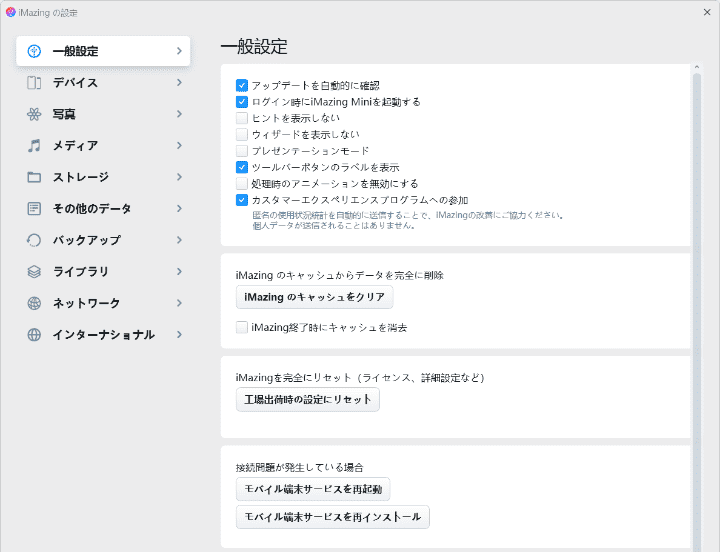Click the ライブラリ row chevron
This screenshot has width=720, height=552.
click(180, 272)
